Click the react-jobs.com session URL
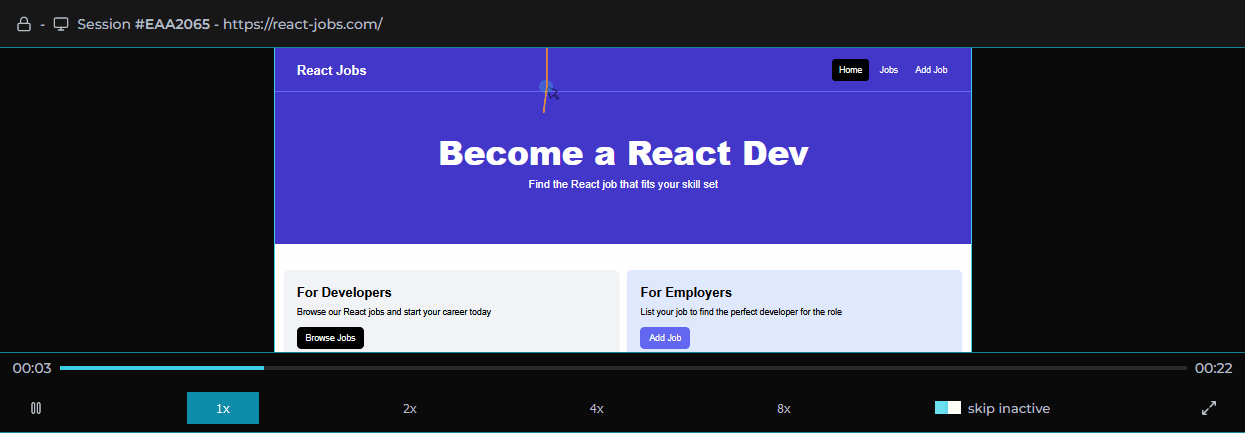This screenshot has height=433, width=1245. (x=302, y=24)
